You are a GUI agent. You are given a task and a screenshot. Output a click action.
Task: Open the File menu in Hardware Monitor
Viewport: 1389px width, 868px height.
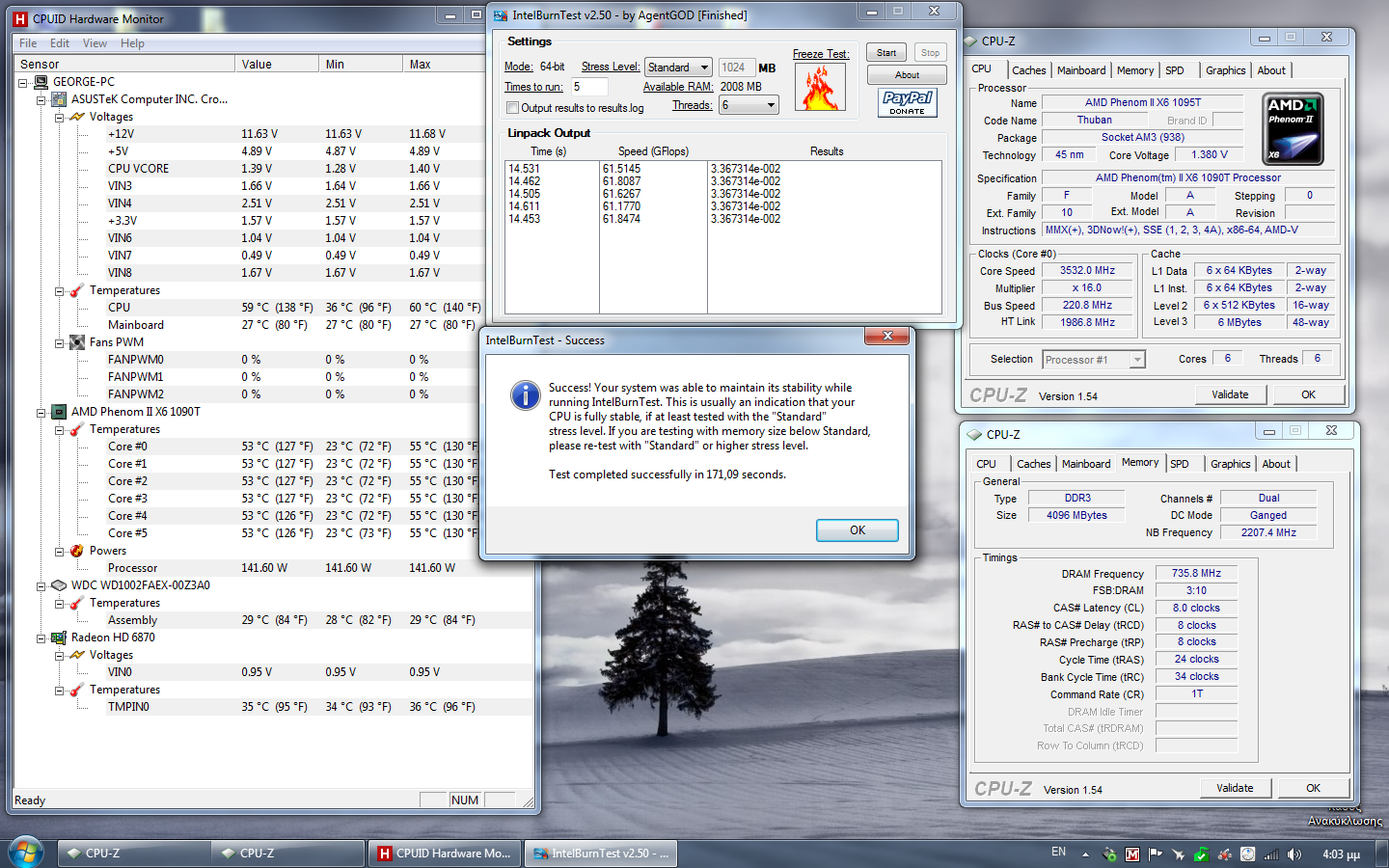point(28,43)
